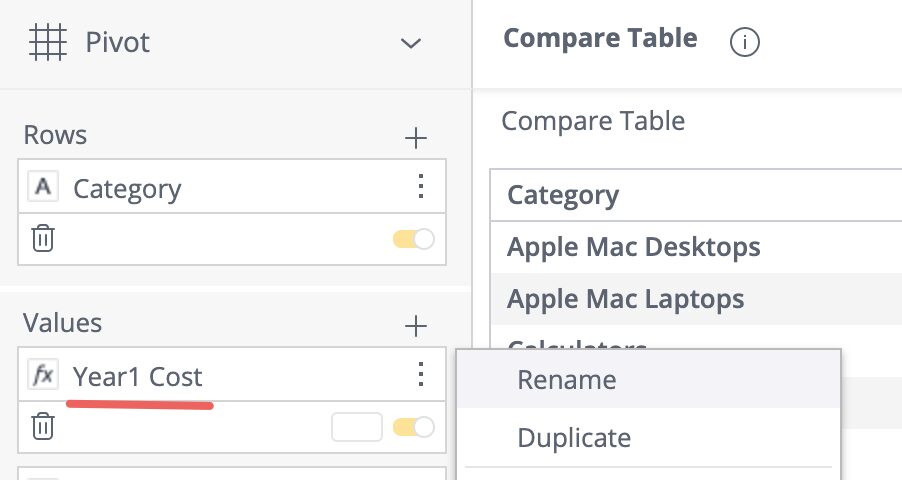Add a new field to Values
The height and width of the screenshot is (480, 902).
(415, 326)
